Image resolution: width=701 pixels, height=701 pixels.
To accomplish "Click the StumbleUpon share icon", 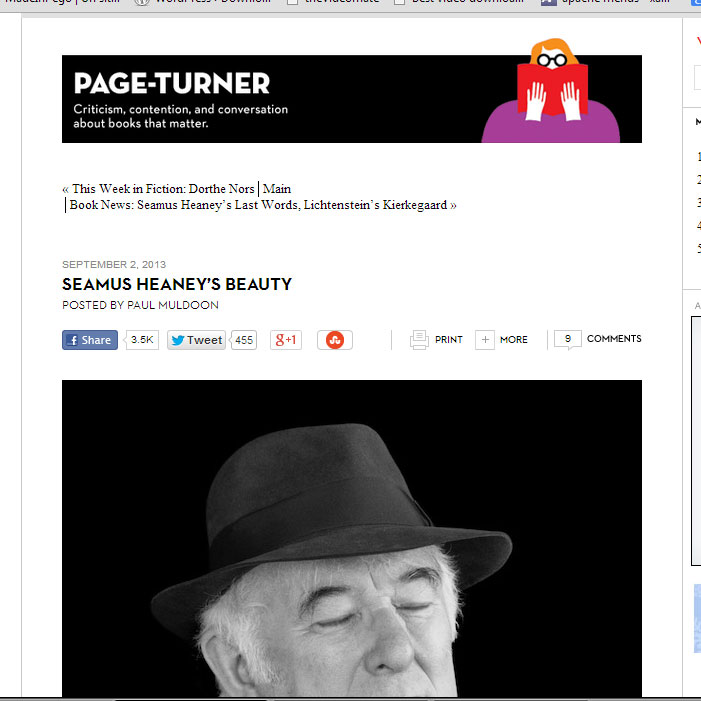I will [335, 340].
